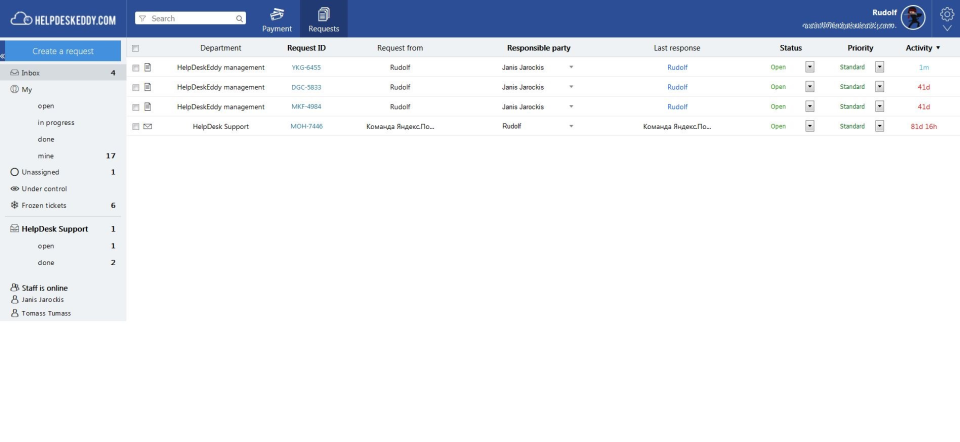Click the settings gear icon
Screen dimensions: 960x442
click(947, 14)
